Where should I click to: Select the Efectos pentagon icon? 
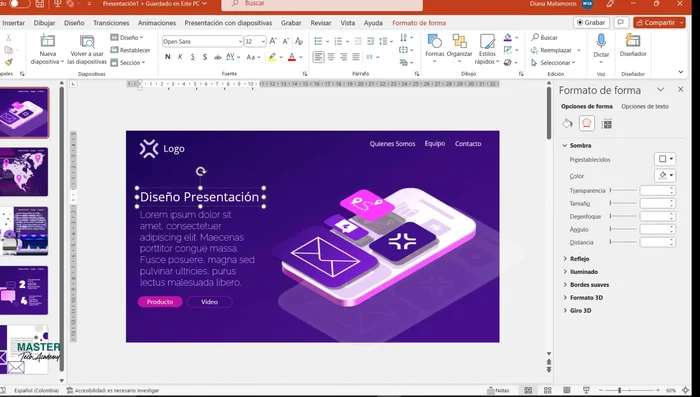[587, 123]
